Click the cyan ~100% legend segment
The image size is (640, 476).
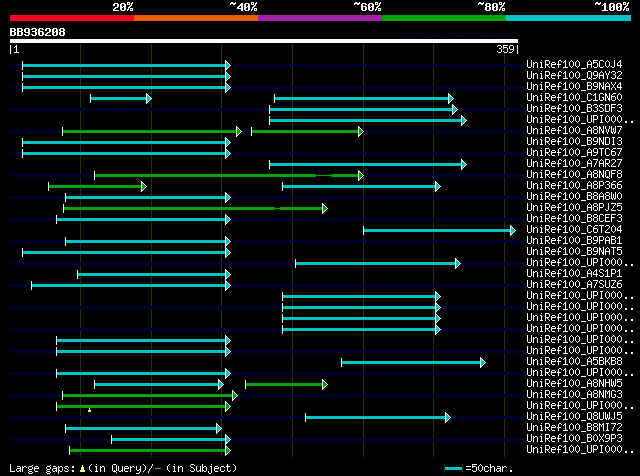[569, 18]
